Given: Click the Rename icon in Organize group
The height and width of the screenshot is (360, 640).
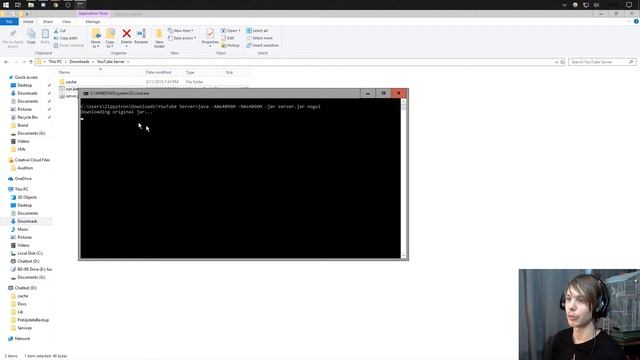Looking at the screenshot, I should 141,33.
